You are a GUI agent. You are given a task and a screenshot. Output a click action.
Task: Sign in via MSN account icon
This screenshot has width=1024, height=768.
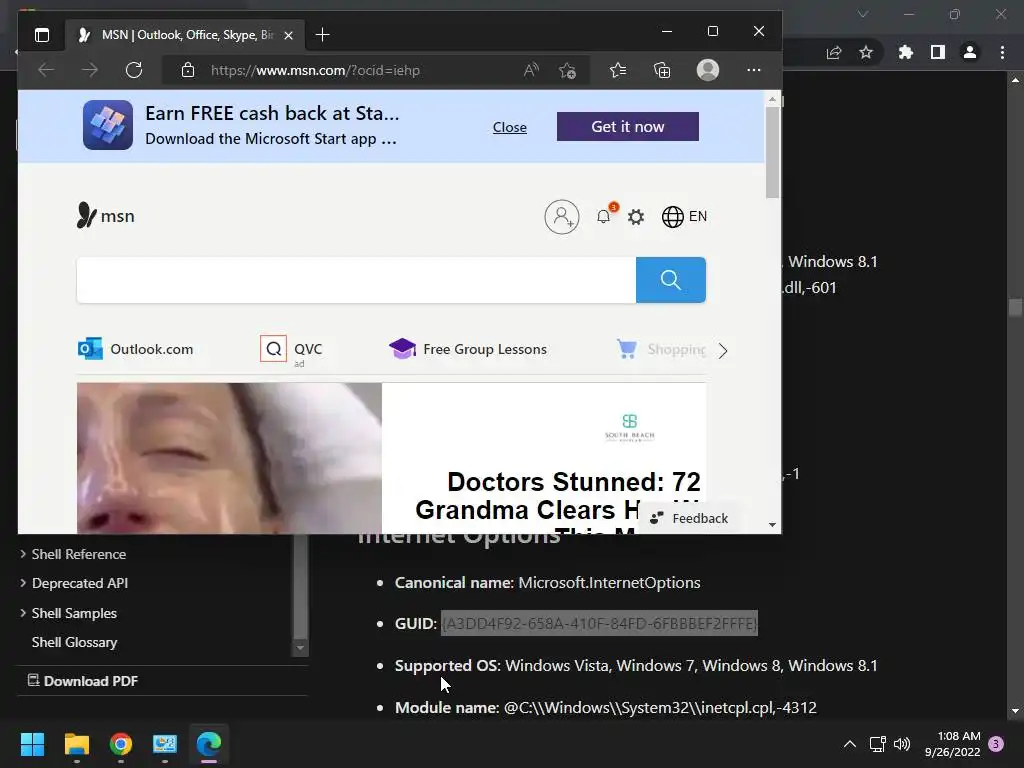click(562, 217)
